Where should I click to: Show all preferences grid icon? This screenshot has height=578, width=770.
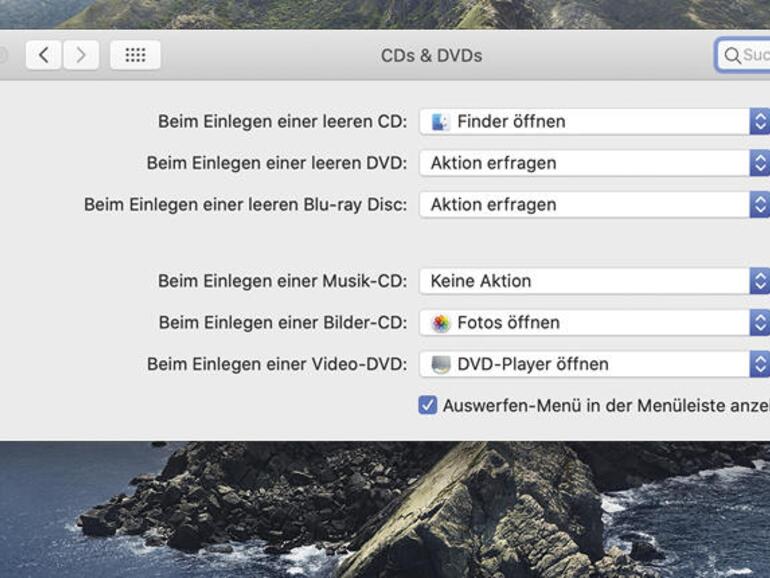point(135,55)
